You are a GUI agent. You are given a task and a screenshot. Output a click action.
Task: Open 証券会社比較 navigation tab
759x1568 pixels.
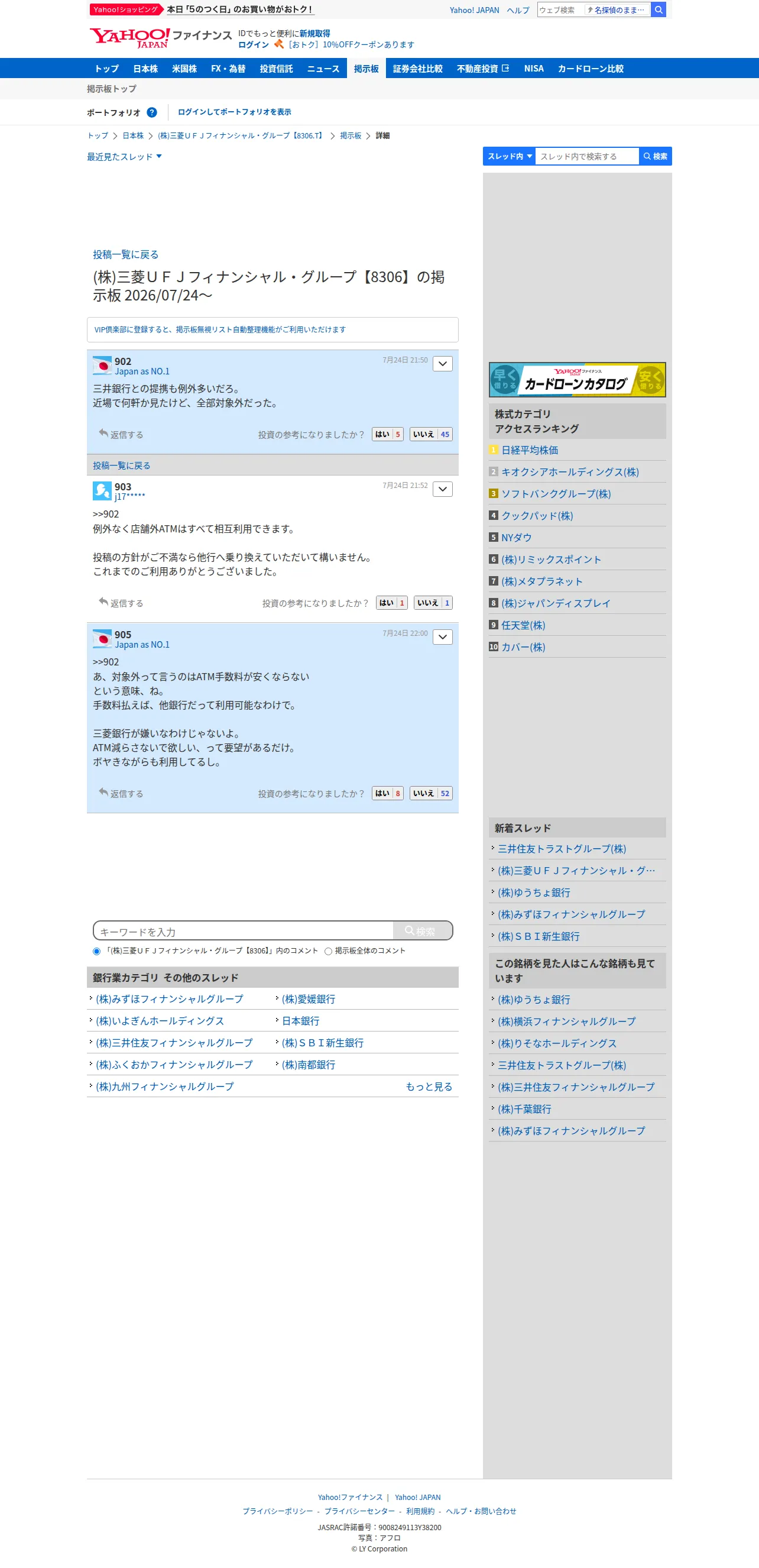[418, 69]
